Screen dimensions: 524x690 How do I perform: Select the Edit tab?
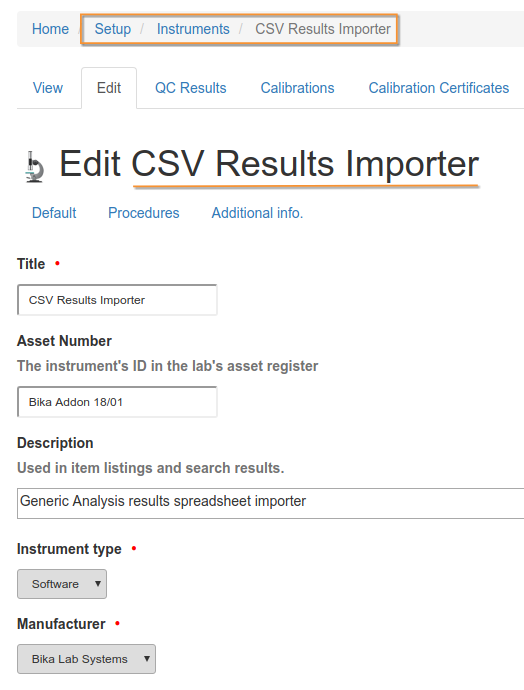click(x=109, y=88)
